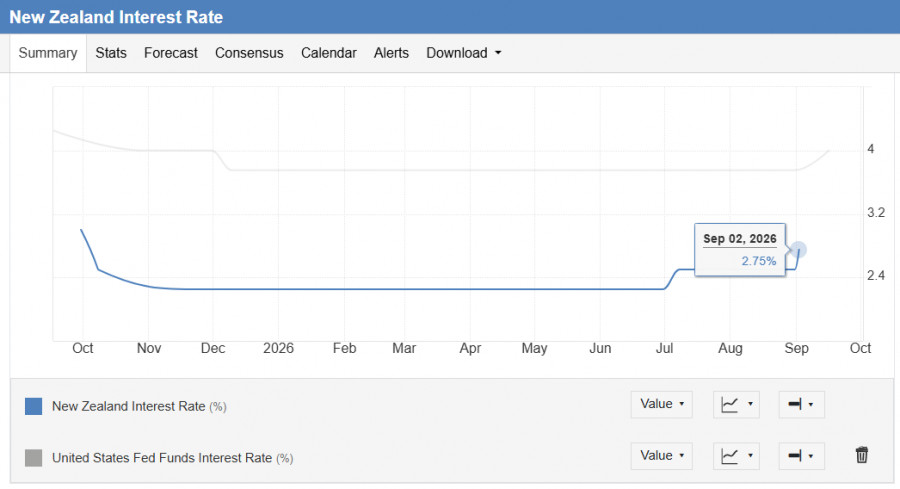Click the highlighted Sep 02, 2026 data point
The height and width of the screenshot is (489, 900).
coord(798,250)
